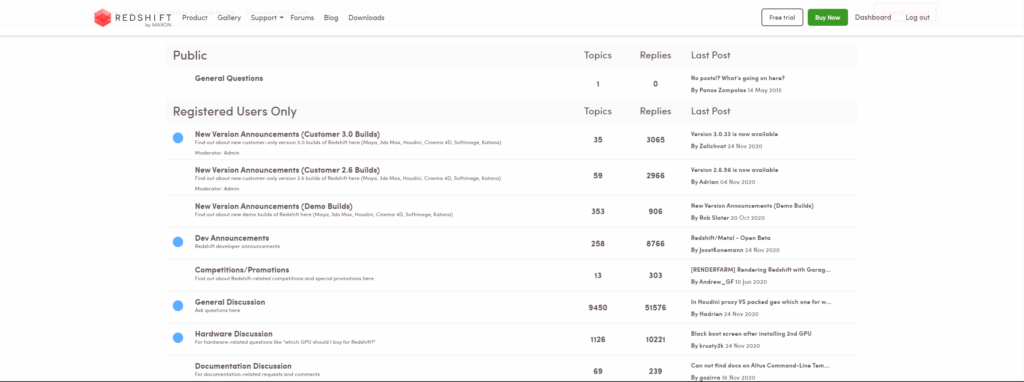Open the Dashboard link
Viewport: 1024px width, 382px height.
pos(872,18)
